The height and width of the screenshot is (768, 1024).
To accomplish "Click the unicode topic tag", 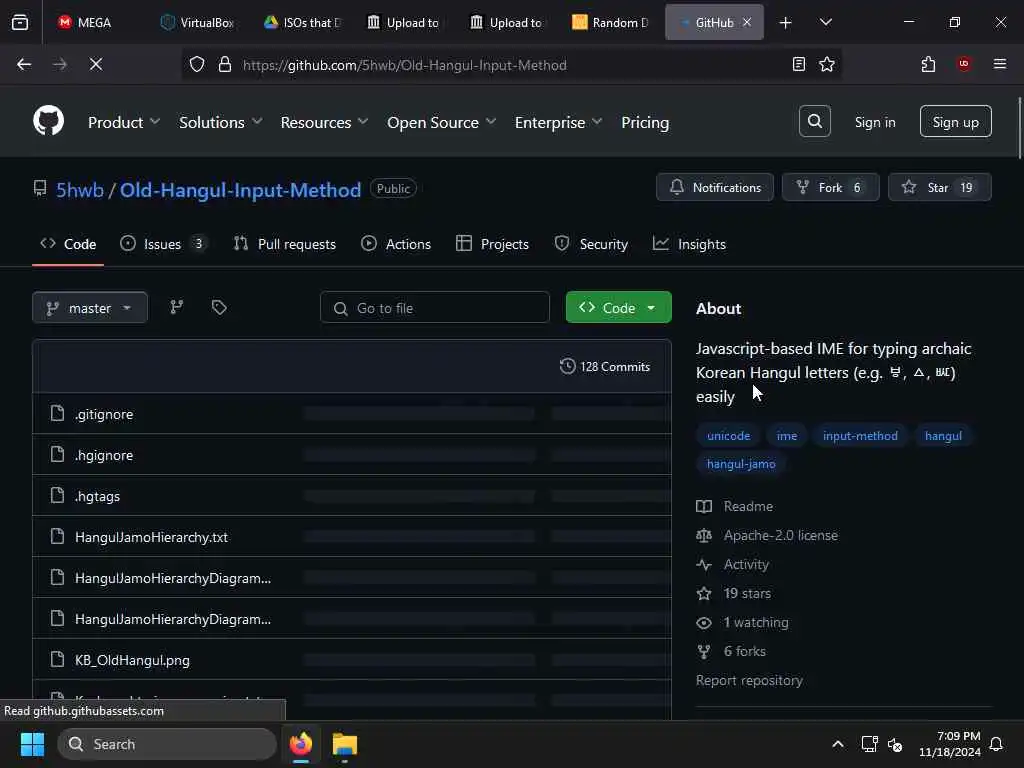I will (x=728, y=436).
